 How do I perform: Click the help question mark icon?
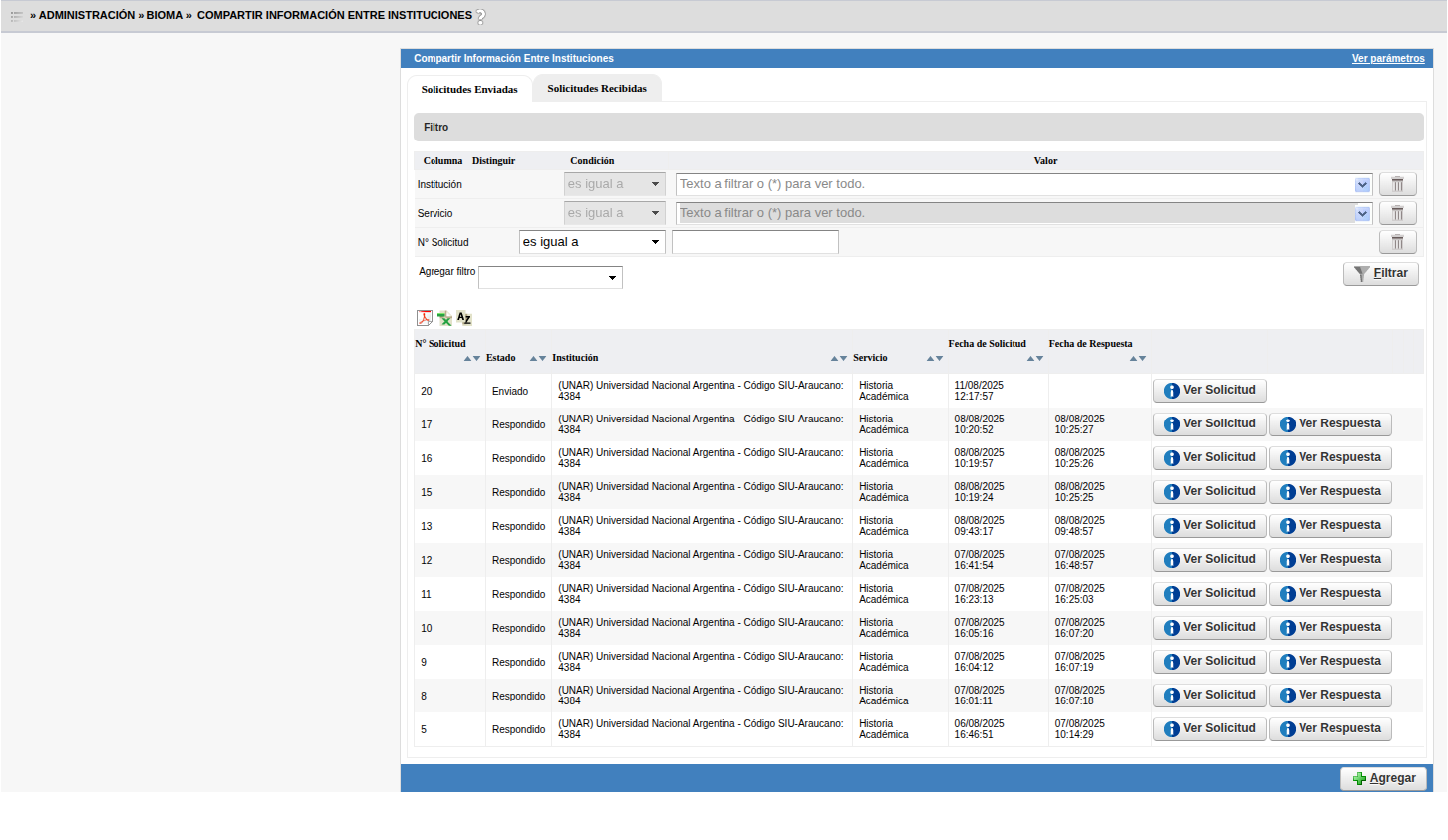click(x=481, y=17)
